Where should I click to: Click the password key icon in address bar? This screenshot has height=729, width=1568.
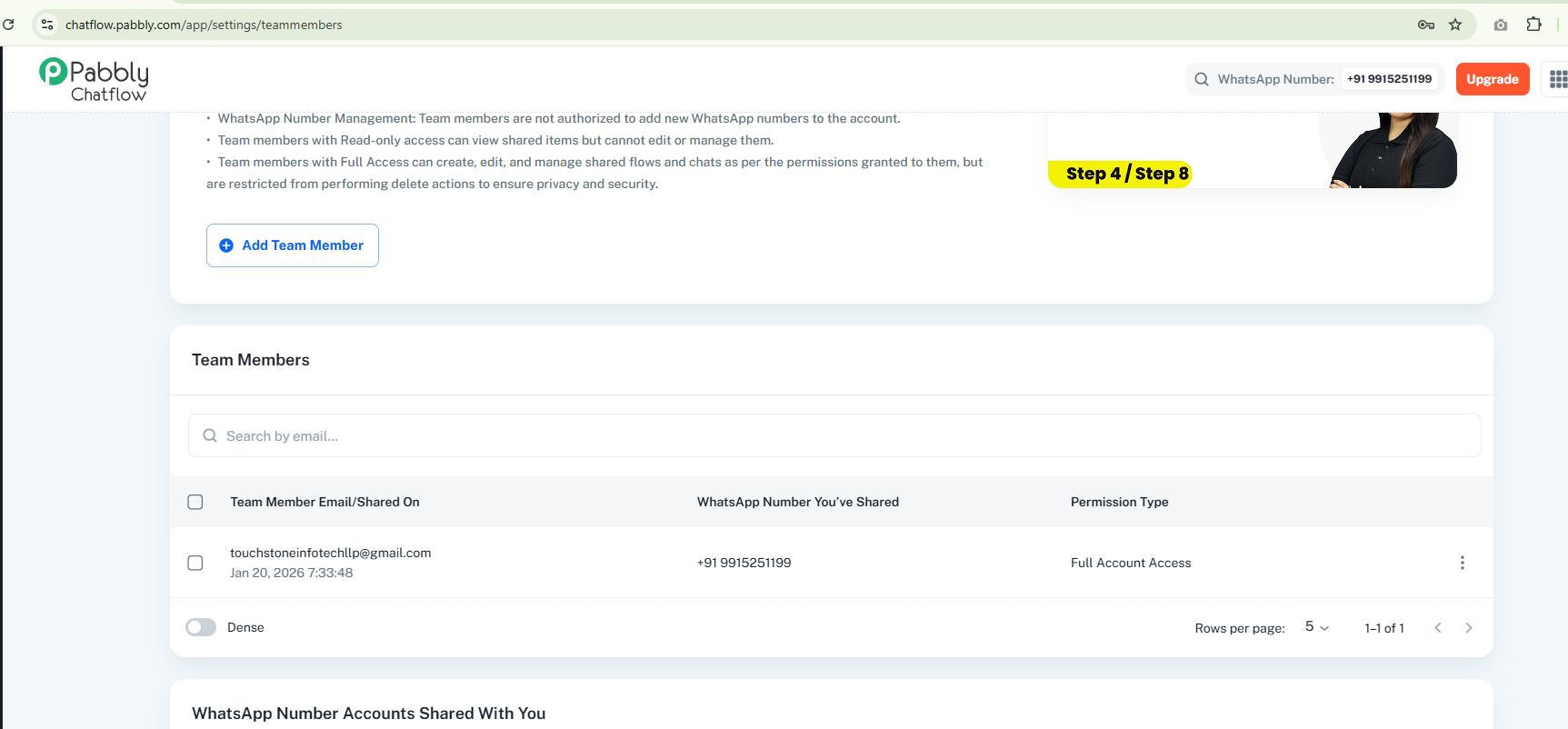pyautogui.click(x=1425, y=25)
